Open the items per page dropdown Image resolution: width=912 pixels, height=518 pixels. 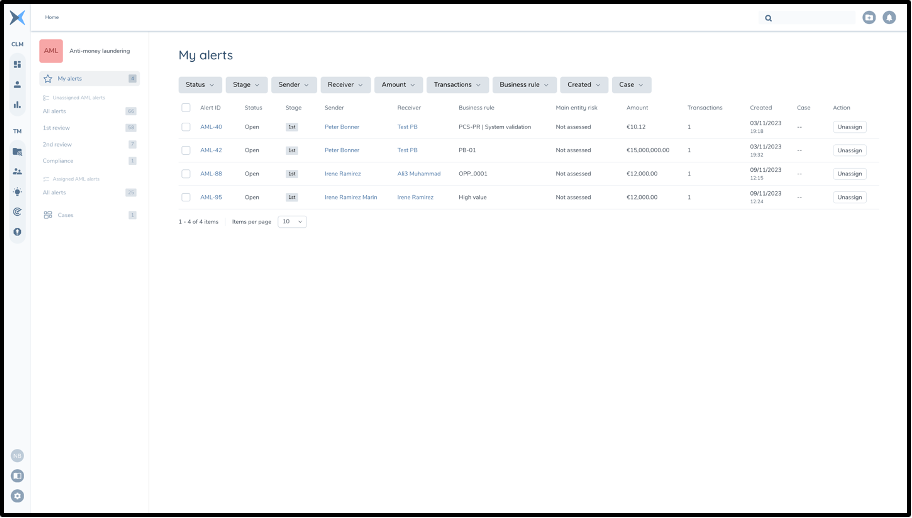pyautogui.click(x=292, y=221)
